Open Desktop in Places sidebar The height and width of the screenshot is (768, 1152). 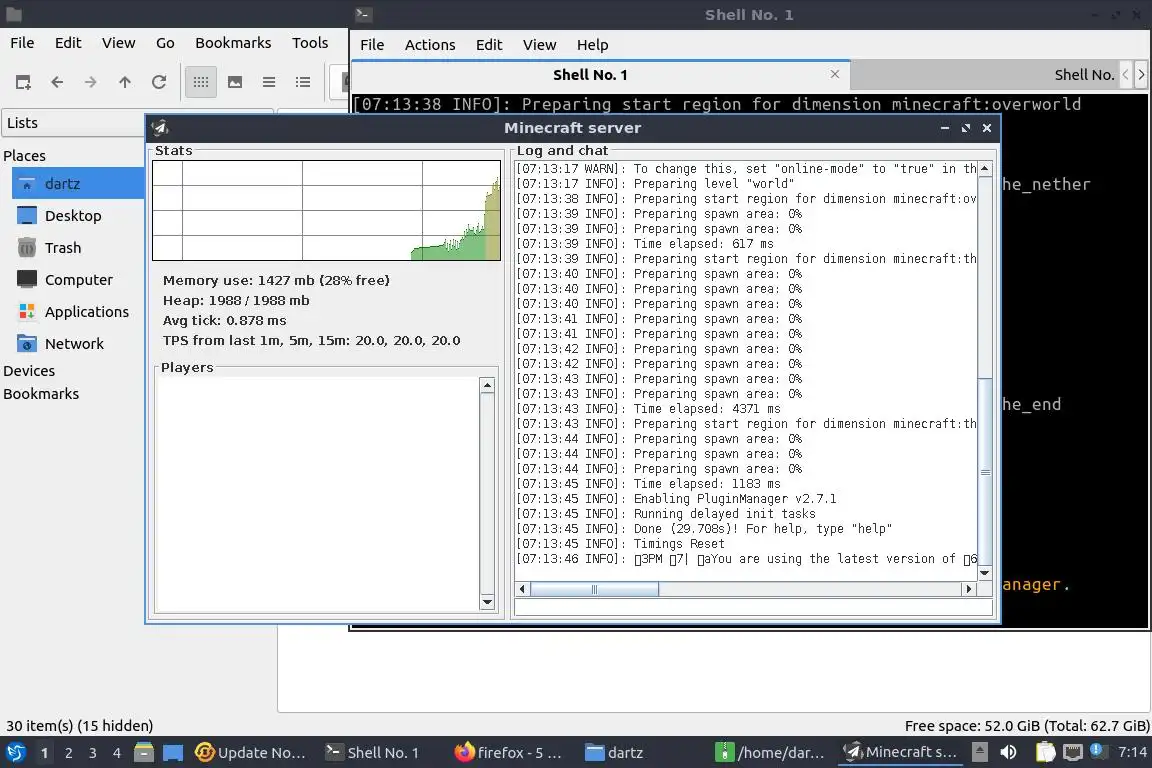(73, 216)
